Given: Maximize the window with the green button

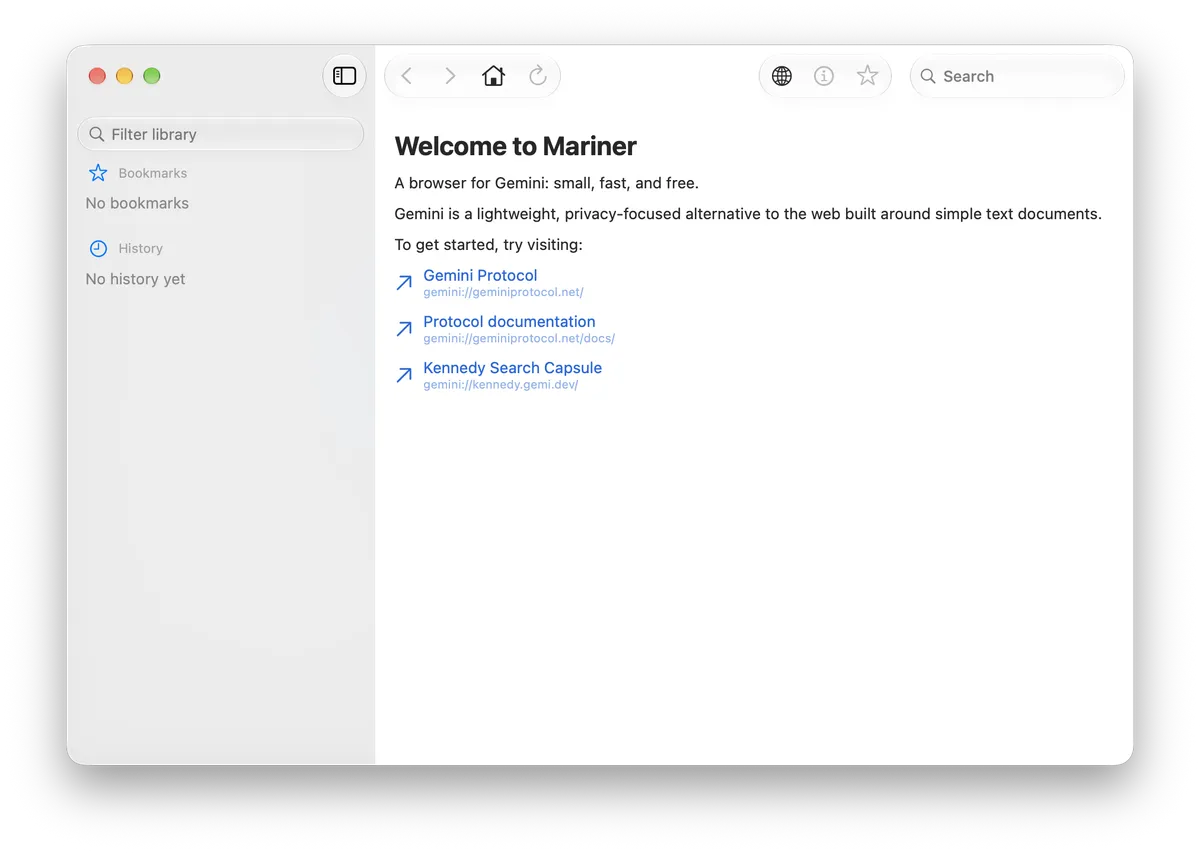Looking at the screenshot, I should point(152,76).
